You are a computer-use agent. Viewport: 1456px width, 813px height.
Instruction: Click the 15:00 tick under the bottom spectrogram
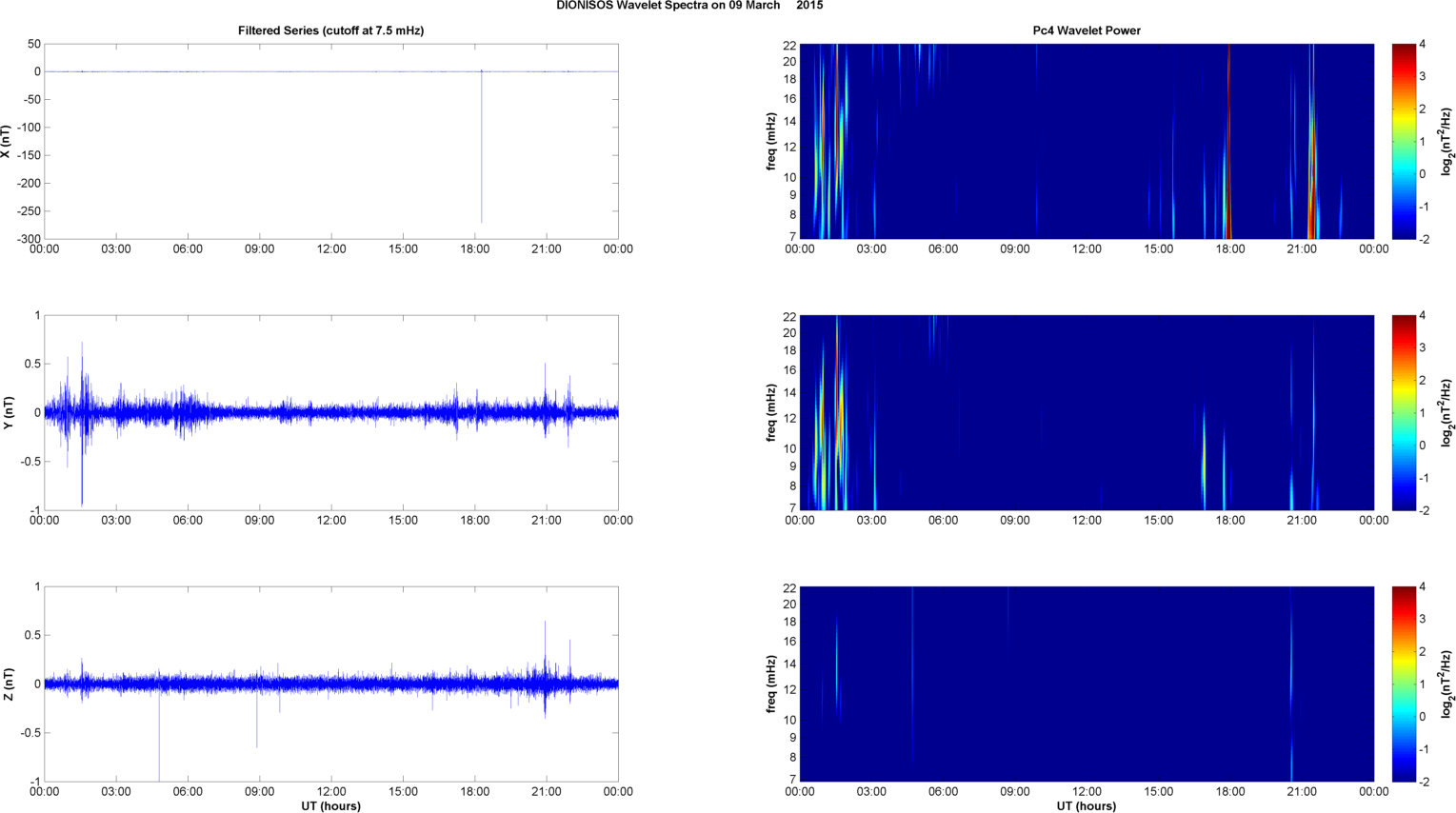pos(1159,792)
